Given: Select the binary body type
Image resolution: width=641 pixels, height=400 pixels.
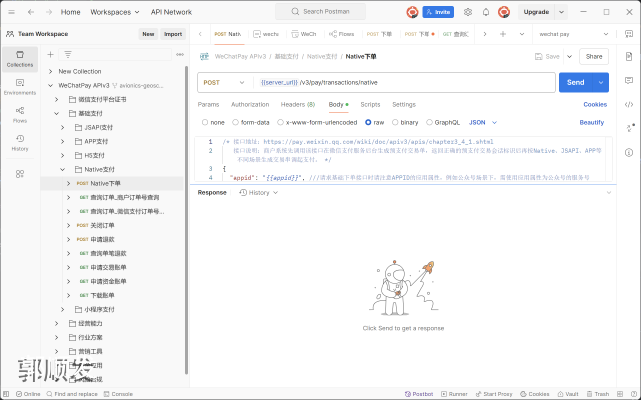Looking at the screenshot, I should [x=405, y=122].
